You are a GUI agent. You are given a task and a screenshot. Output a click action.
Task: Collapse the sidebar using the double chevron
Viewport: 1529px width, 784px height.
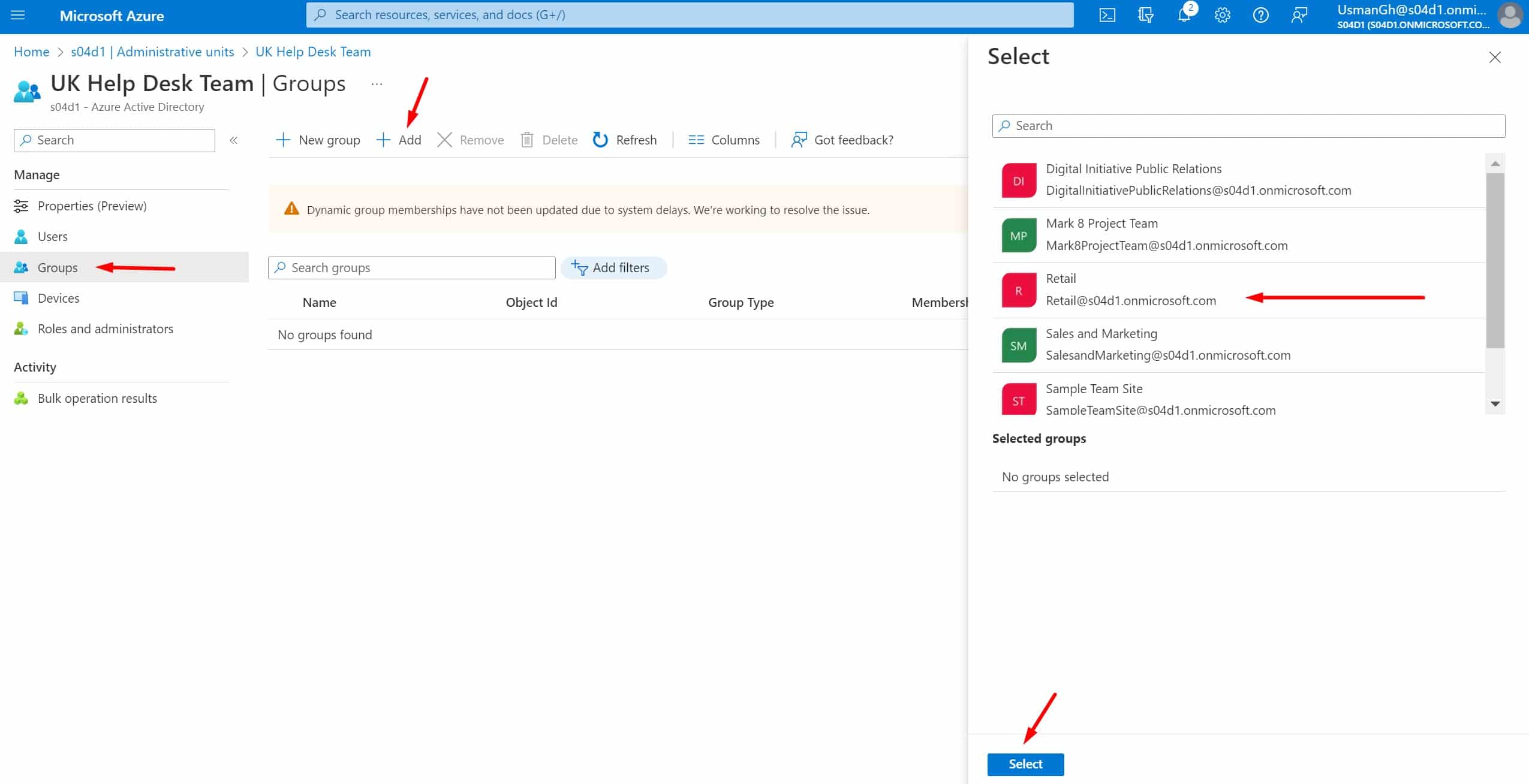click(234, 140)
